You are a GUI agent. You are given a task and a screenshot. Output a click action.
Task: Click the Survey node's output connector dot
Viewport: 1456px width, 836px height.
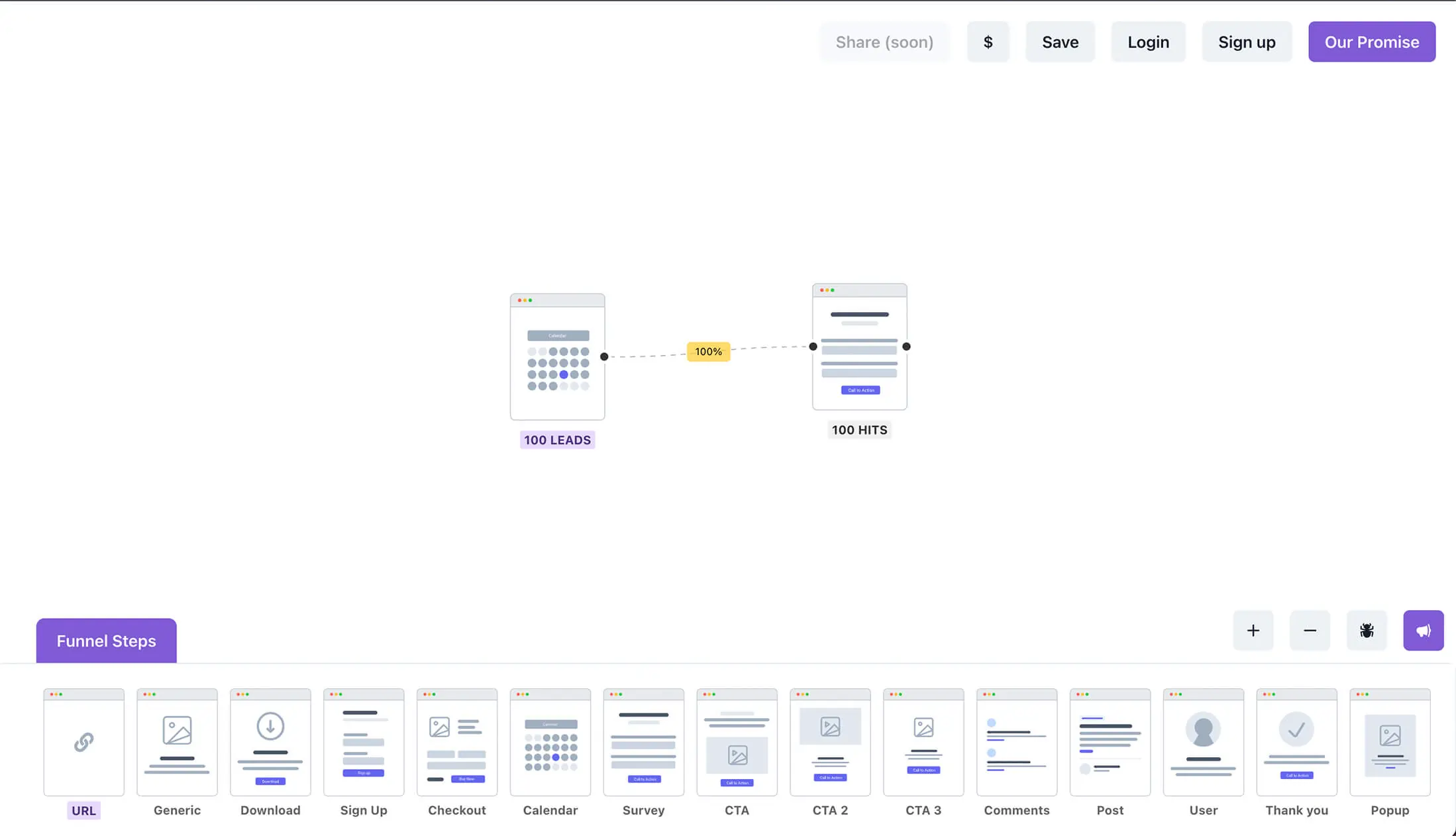(x=907, y=346)
